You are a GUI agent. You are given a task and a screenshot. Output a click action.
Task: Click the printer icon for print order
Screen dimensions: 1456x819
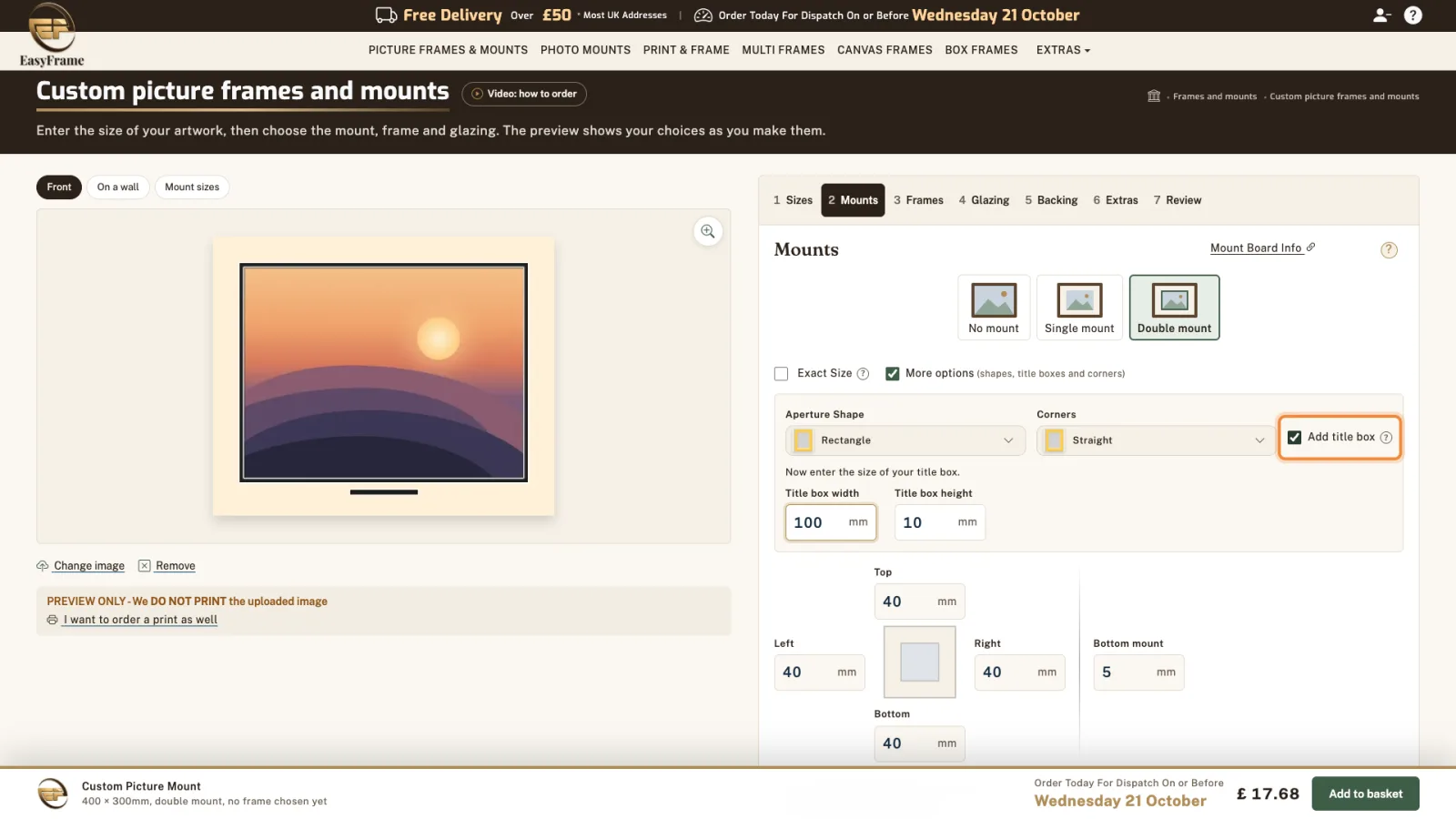point(53,620)
